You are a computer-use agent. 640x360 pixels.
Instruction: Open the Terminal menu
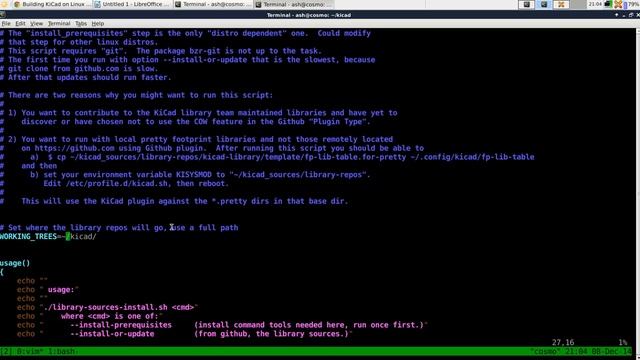coord(59,24)
